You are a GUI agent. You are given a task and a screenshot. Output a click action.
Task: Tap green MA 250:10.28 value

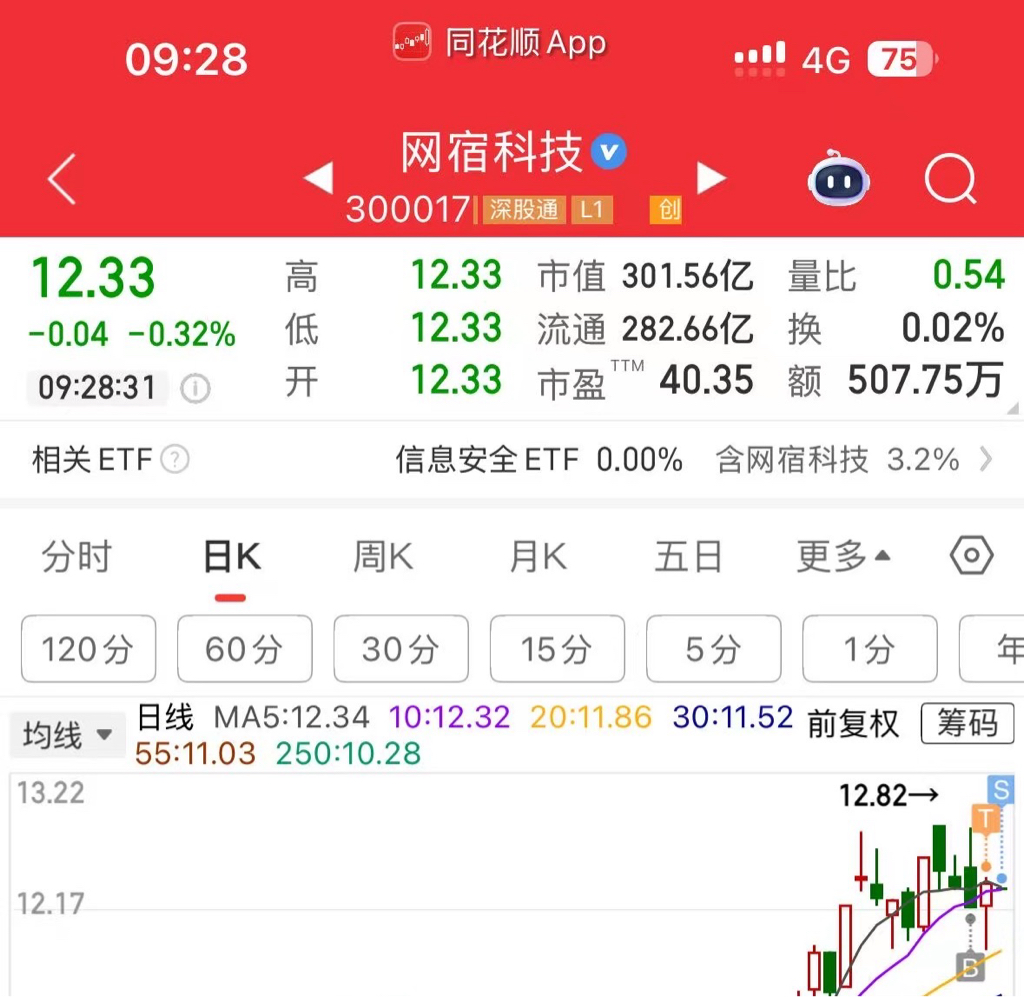pos(348,753)
